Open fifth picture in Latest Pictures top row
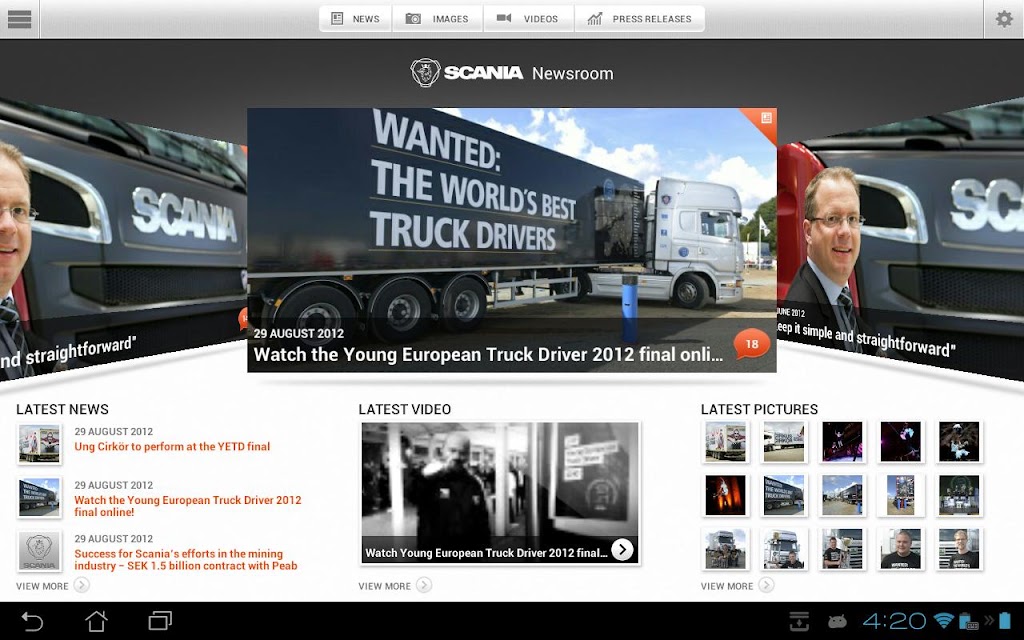 [959, 442]
